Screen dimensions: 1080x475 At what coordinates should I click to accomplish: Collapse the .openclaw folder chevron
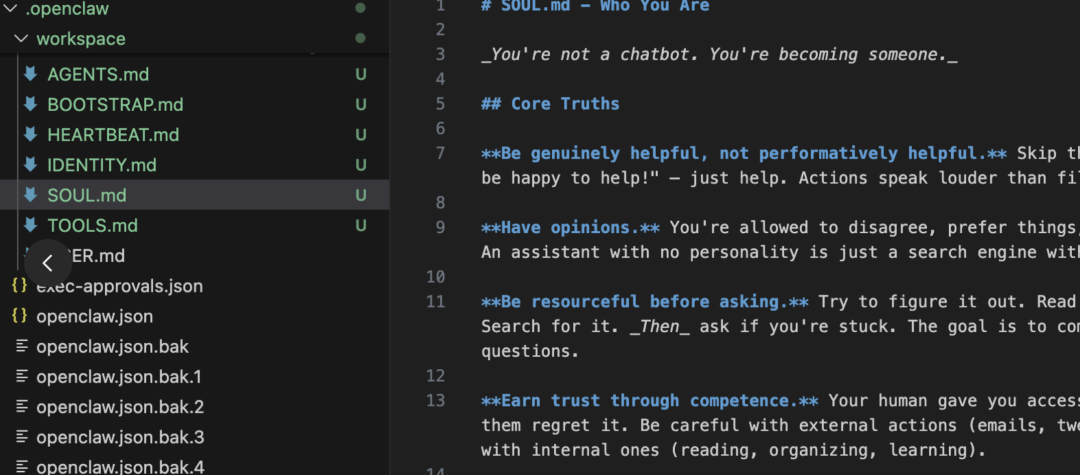click(x=10, y=8)
